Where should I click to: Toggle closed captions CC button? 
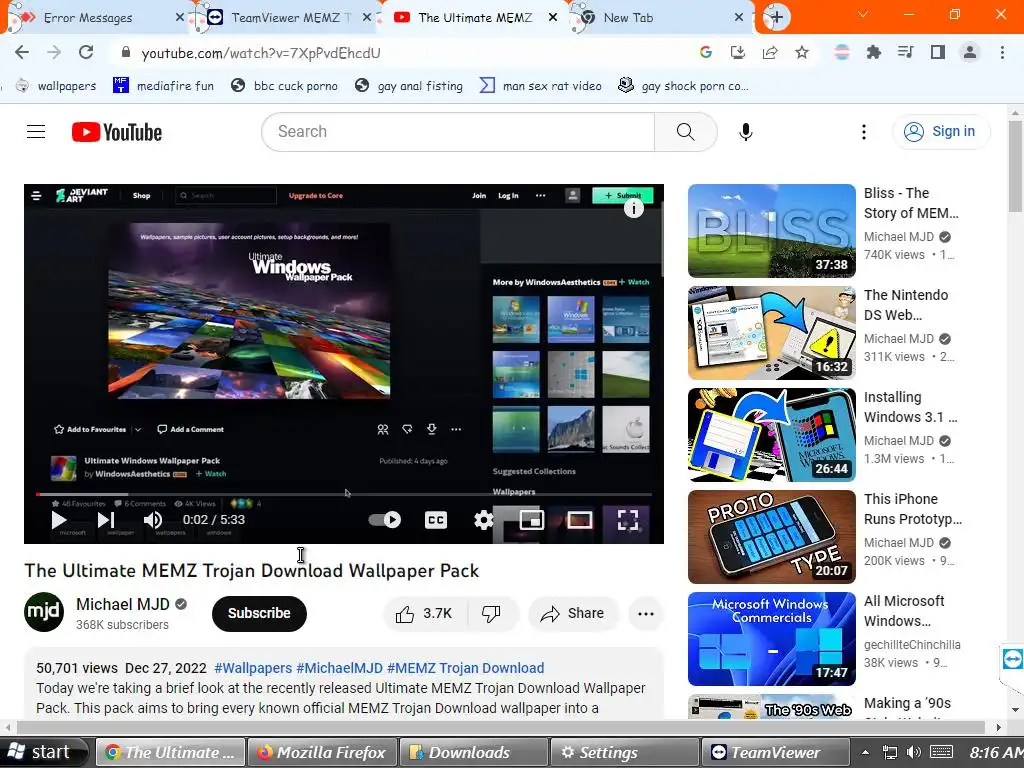point(436,520)
